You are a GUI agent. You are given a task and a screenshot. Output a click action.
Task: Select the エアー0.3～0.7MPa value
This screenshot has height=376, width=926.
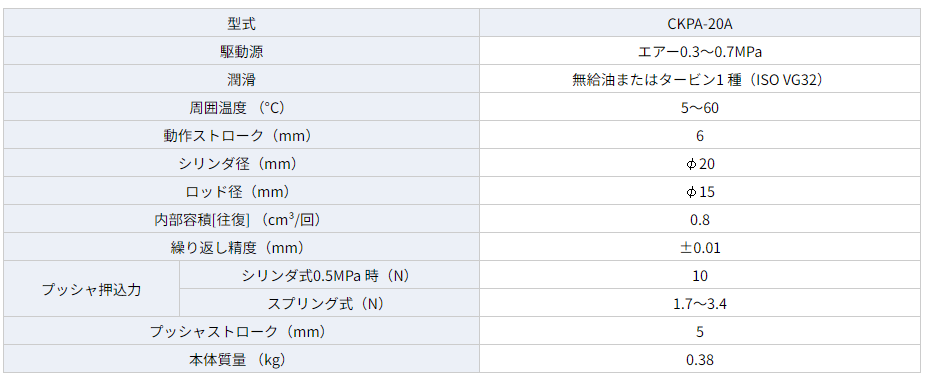pyautogui.click(x=700, y=51)
